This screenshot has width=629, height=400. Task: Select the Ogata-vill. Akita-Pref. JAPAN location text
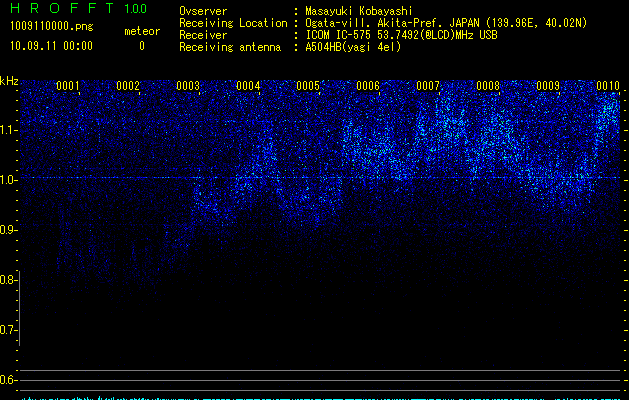(x=446, y=23)
